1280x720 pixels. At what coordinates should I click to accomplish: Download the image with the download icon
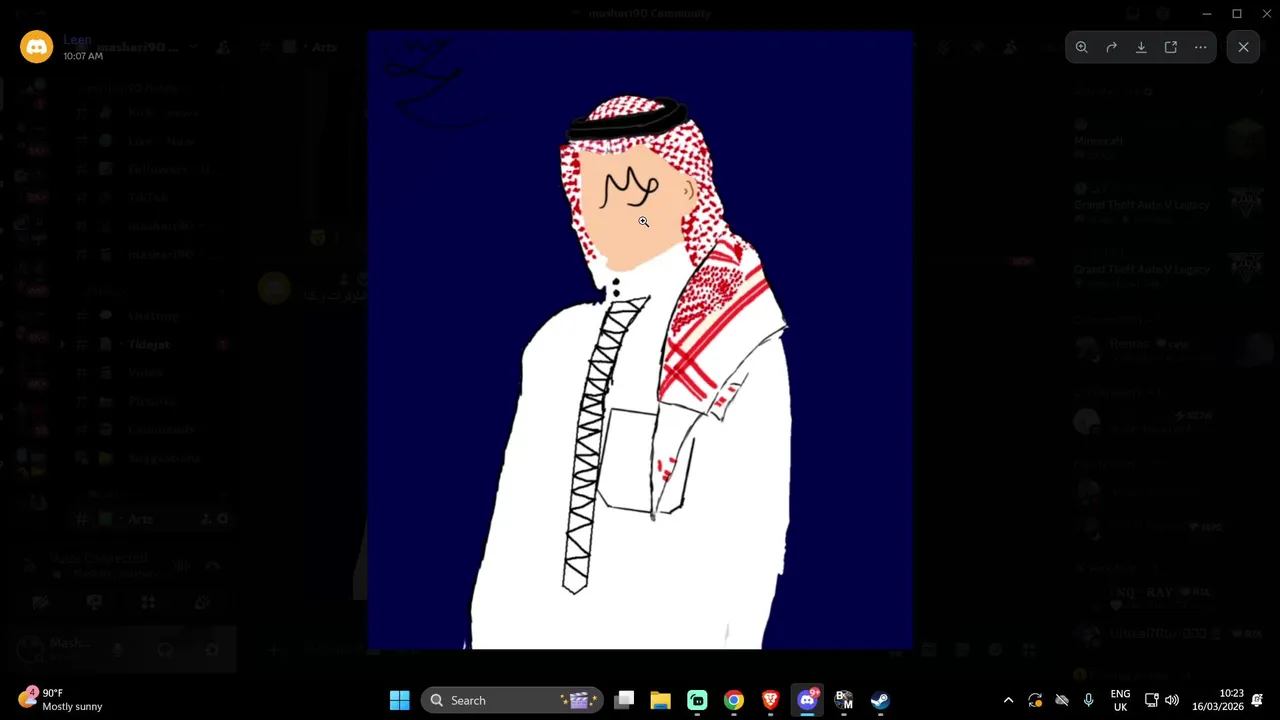click(1141, 47)
